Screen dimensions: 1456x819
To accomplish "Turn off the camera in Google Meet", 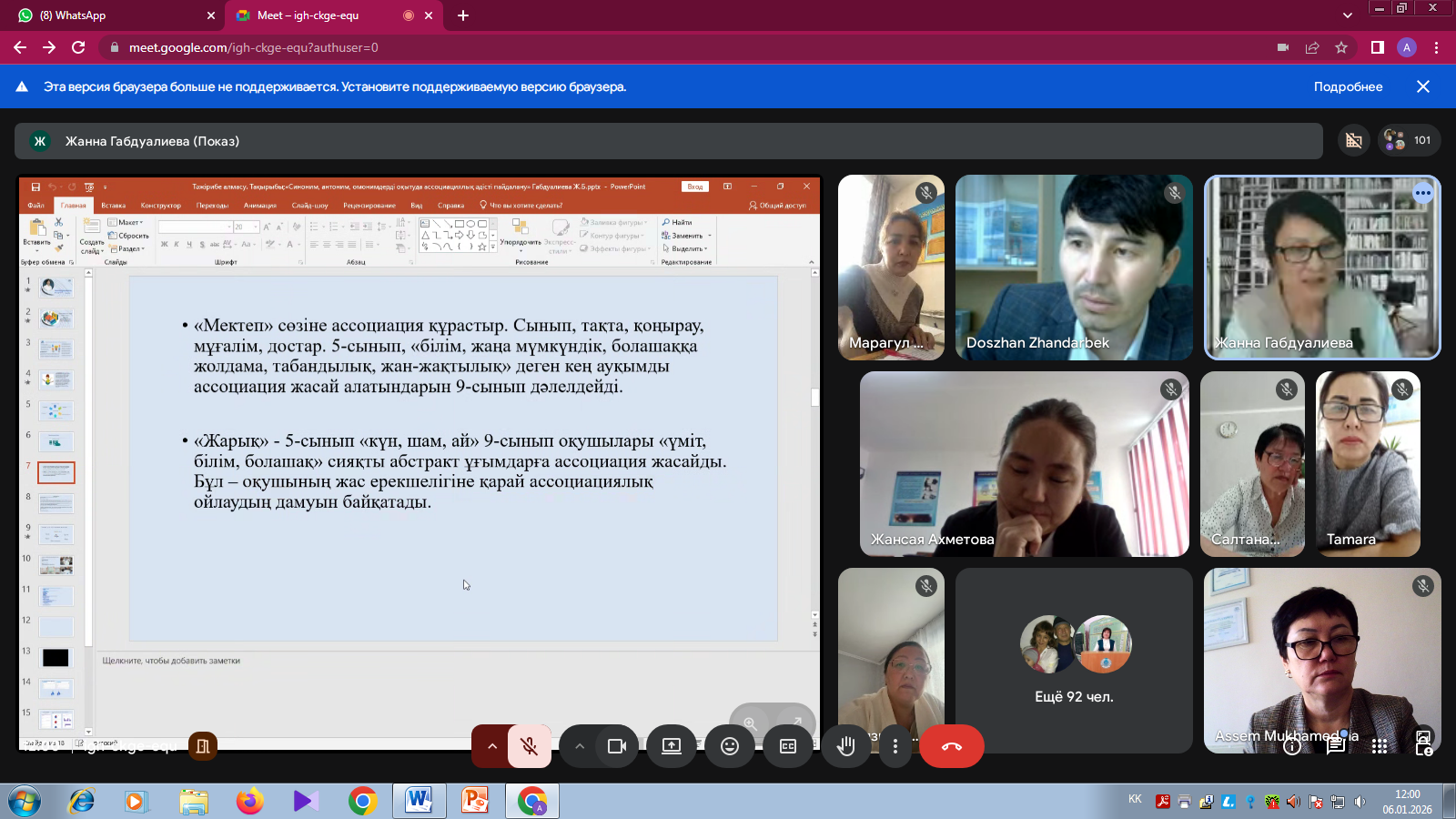I will 618,746.
